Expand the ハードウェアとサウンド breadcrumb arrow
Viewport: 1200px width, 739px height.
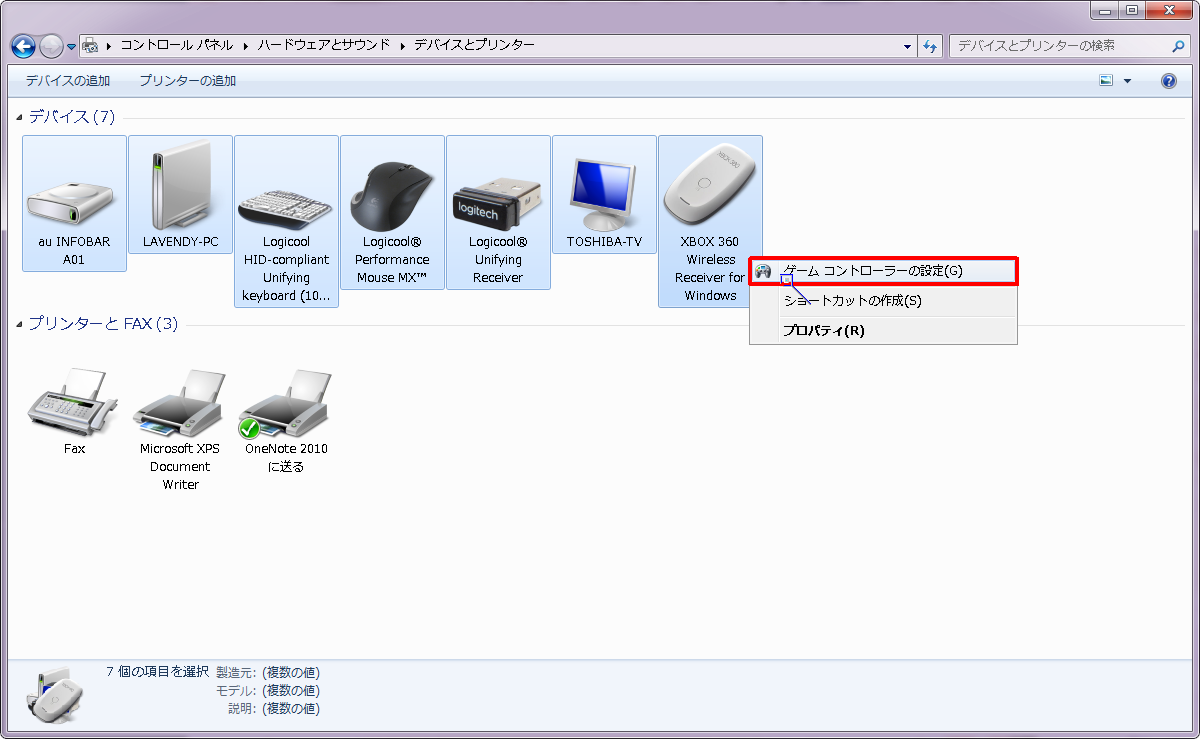403,45
